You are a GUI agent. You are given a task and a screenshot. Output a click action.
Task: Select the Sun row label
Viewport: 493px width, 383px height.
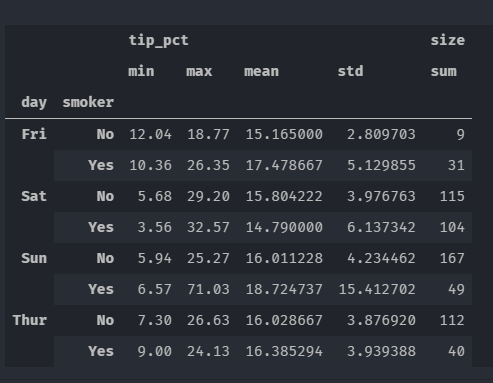[x=34, y=258]
